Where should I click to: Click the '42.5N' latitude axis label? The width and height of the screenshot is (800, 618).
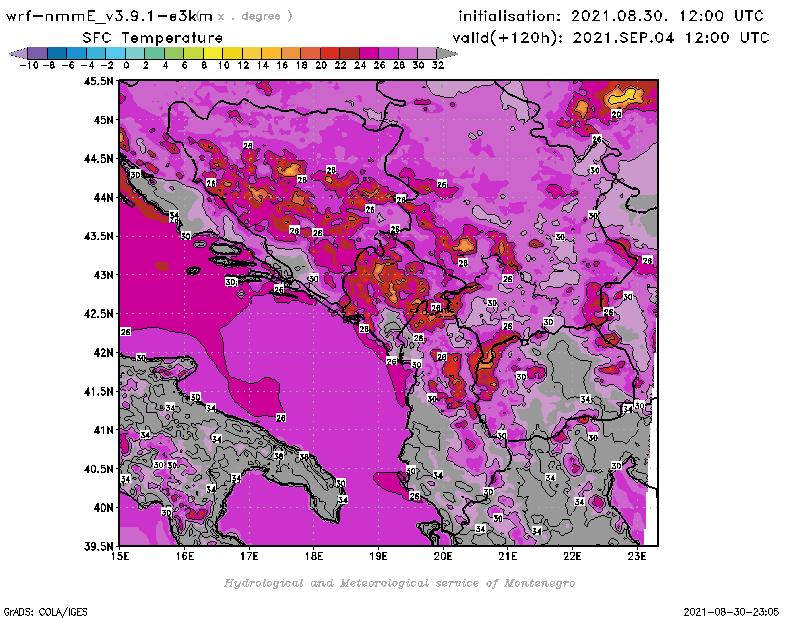pyautogui.click(x=98, y=314)
